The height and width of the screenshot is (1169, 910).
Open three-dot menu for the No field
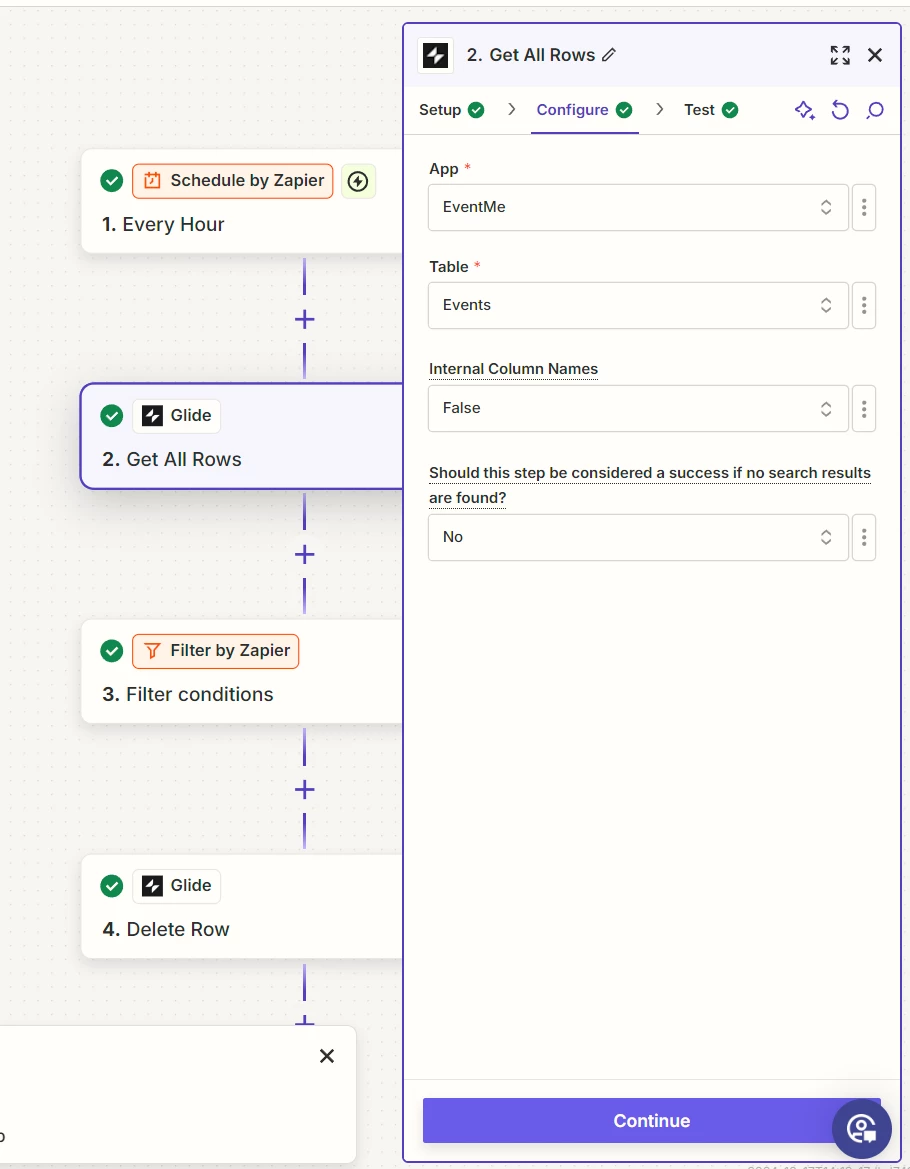[x=864, y=538]
